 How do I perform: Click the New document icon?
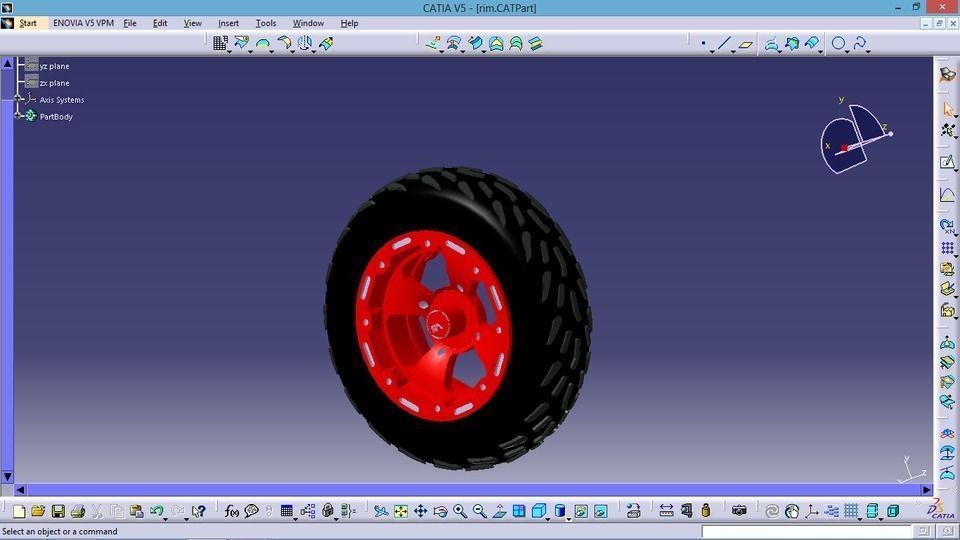pyautogui.click(x=19, y=511)
